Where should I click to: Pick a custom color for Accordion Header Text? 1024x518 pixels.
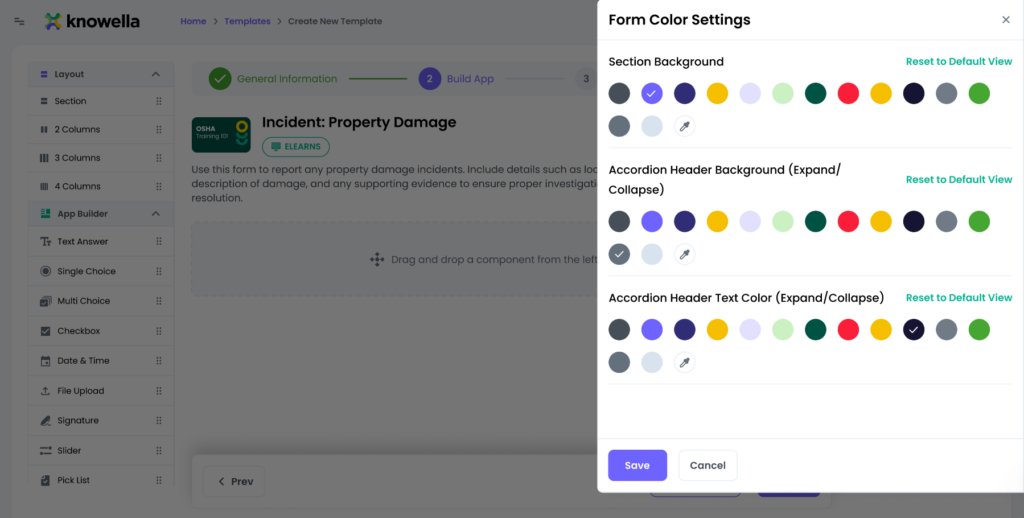pos(684,362)
